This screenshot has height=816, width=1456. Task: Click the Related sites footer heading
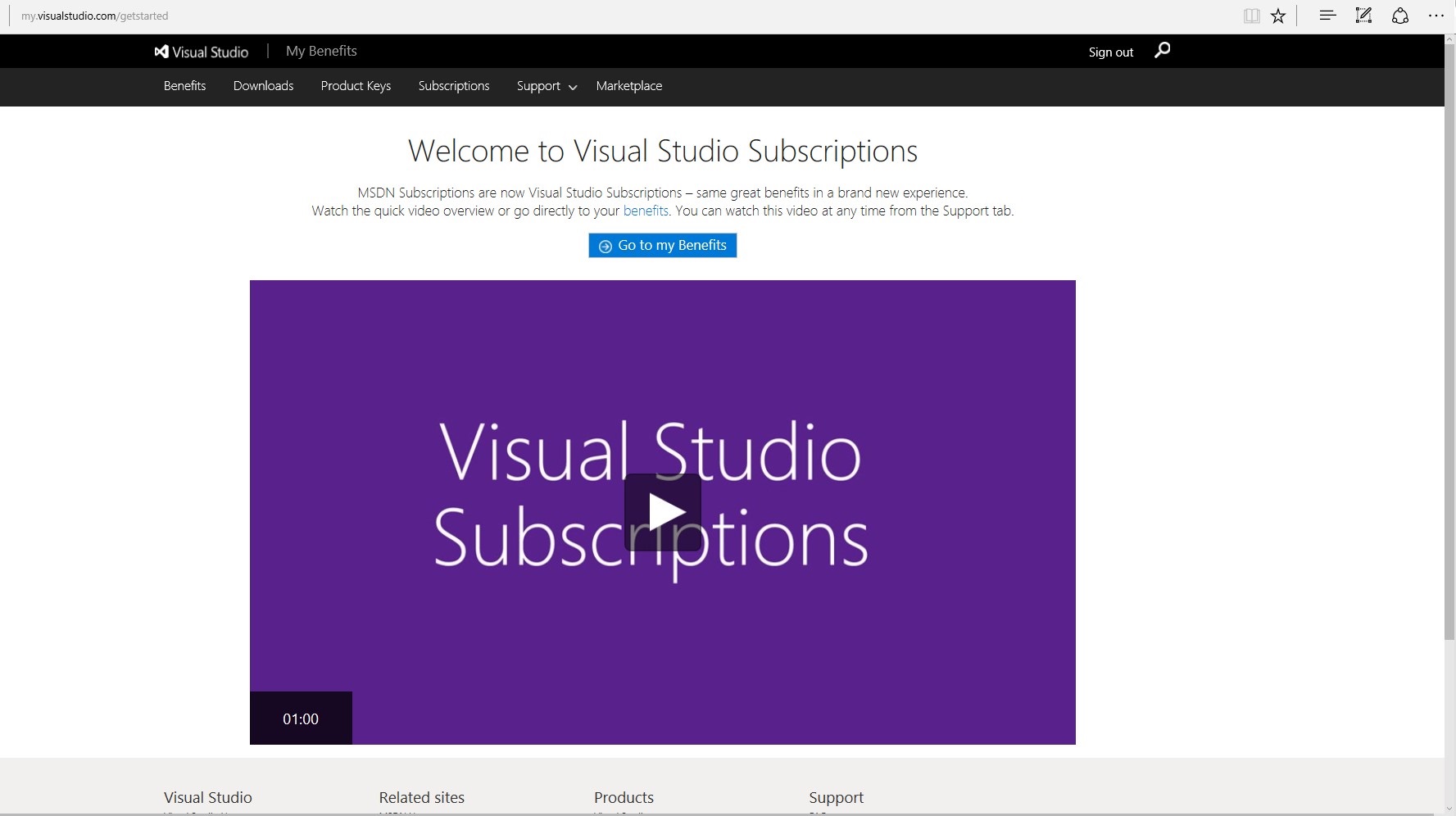[421, 797]
